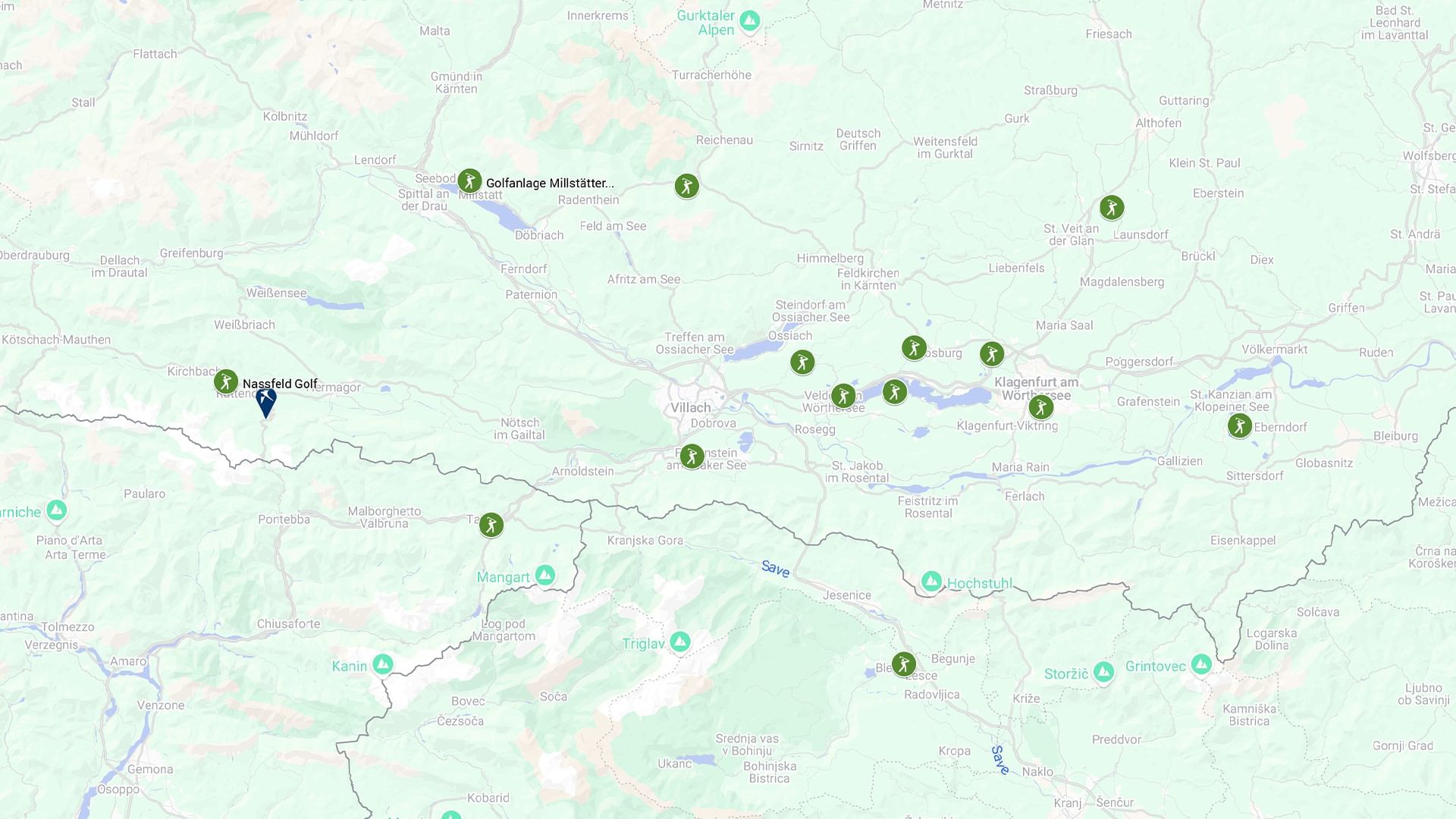Open the golf marker at Bled
Image resolution: width=1456 pixels, height=819 pixels.
tap(903, 664)
